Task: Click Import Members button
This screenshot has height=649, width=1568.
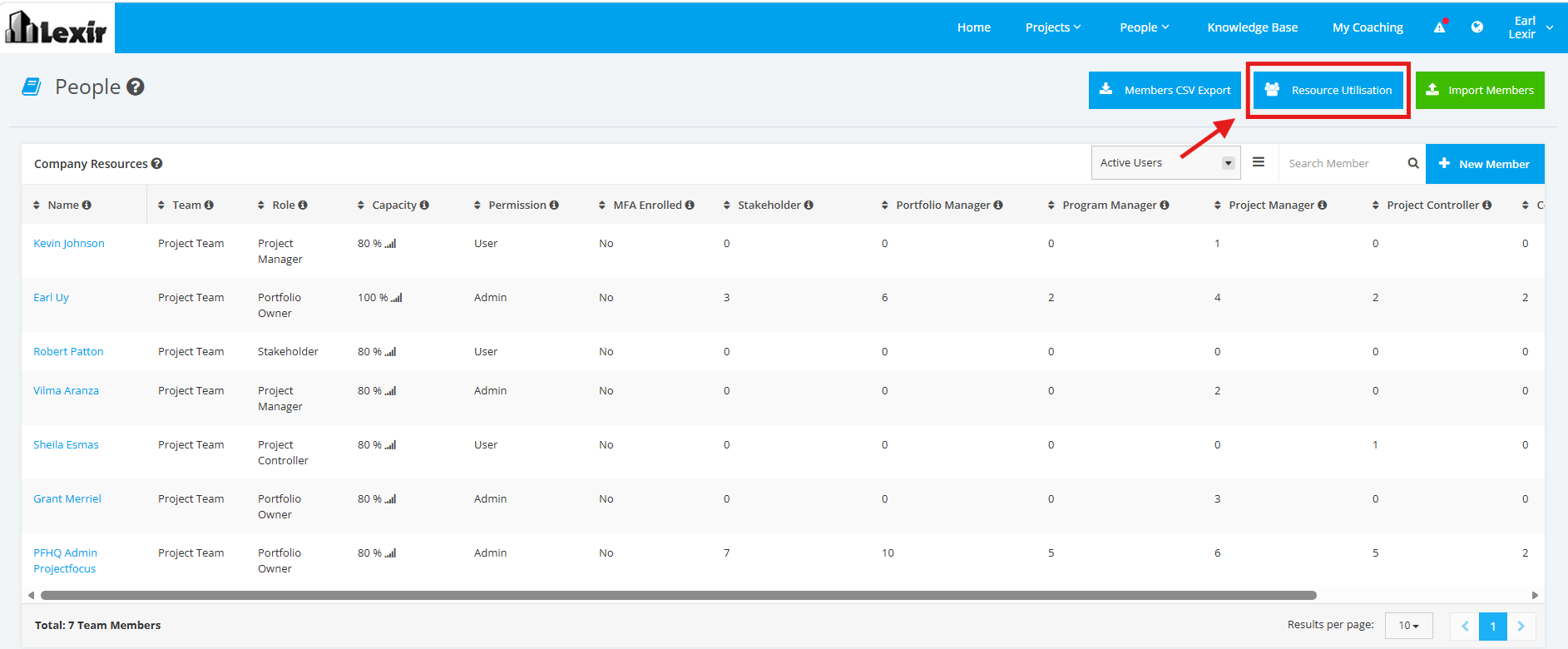Action: point(1480,90)
